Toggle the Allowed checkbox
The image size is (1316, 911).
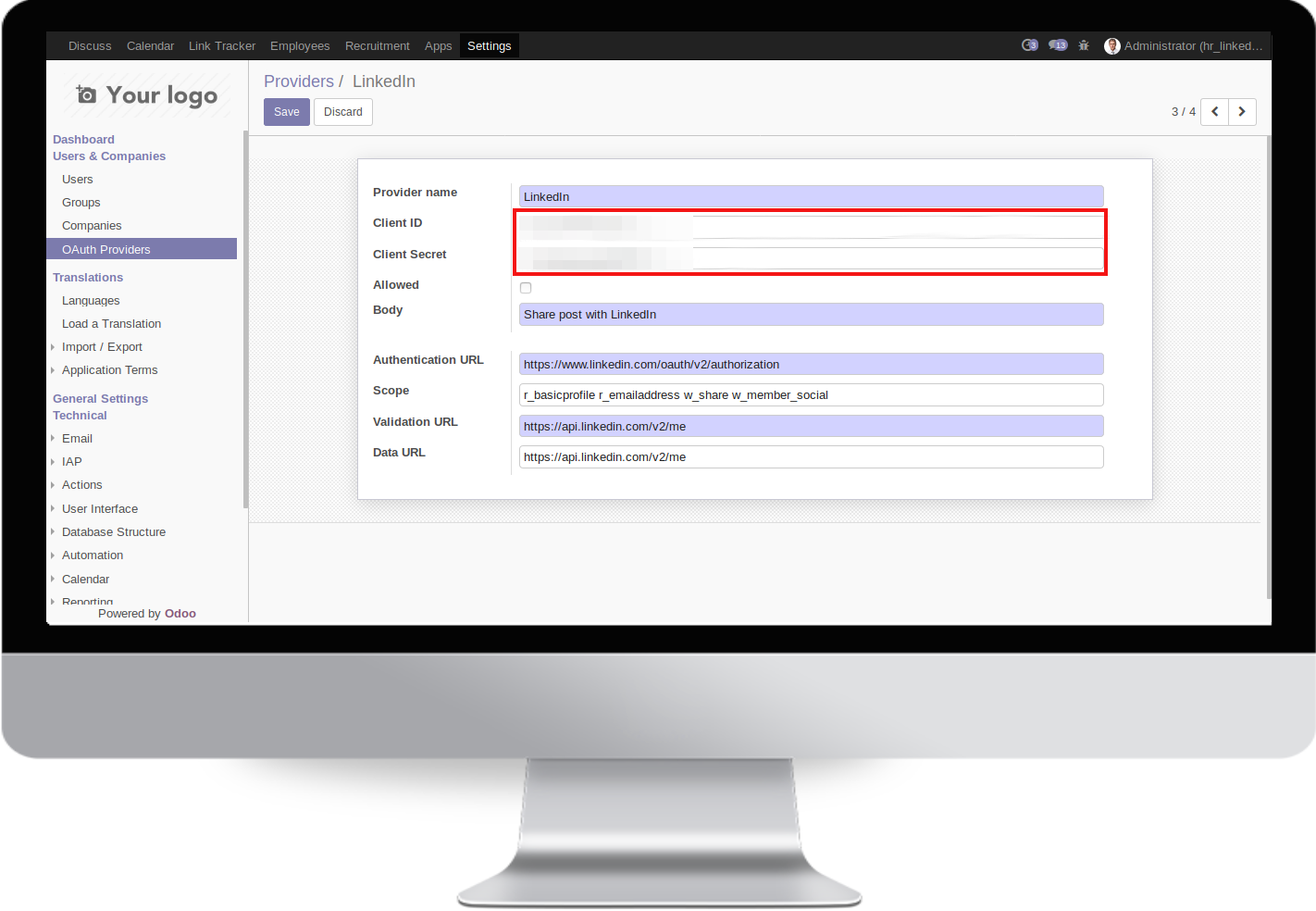(x=526, y=288)
